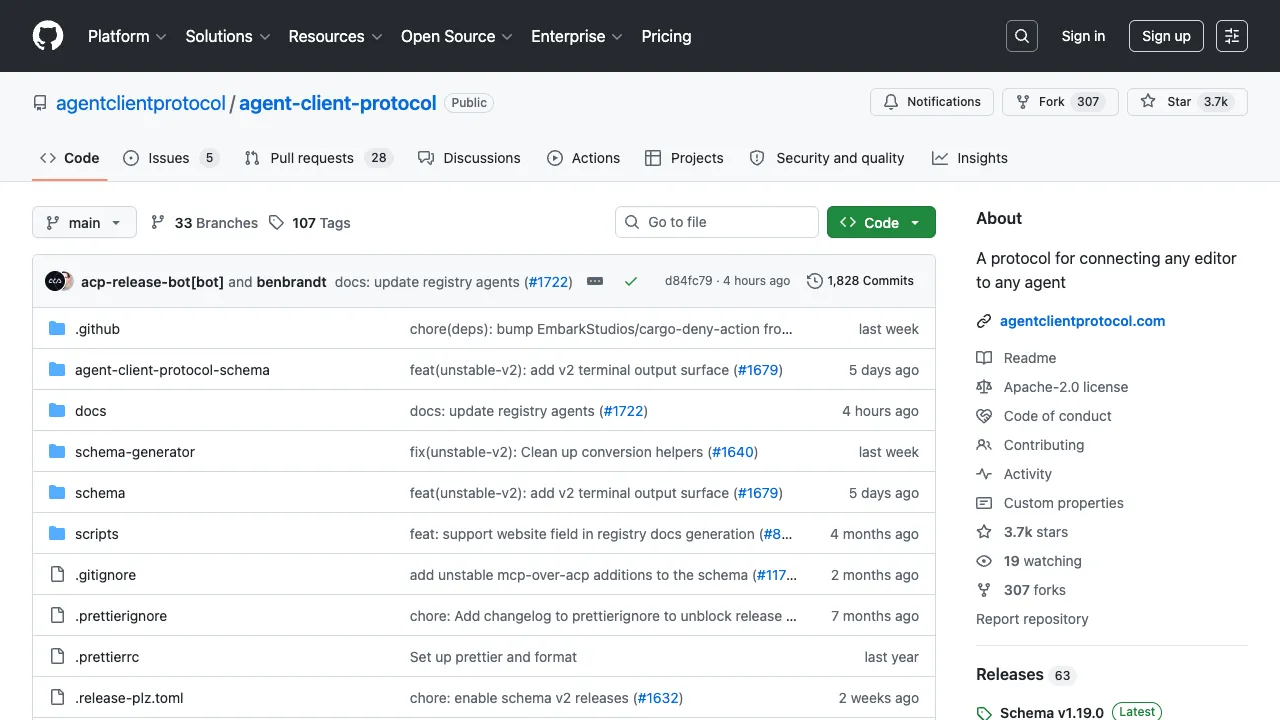This screenshot has width=1280, height=720.
Task: View the 33 Branches list
Action: tap(204, 223)
